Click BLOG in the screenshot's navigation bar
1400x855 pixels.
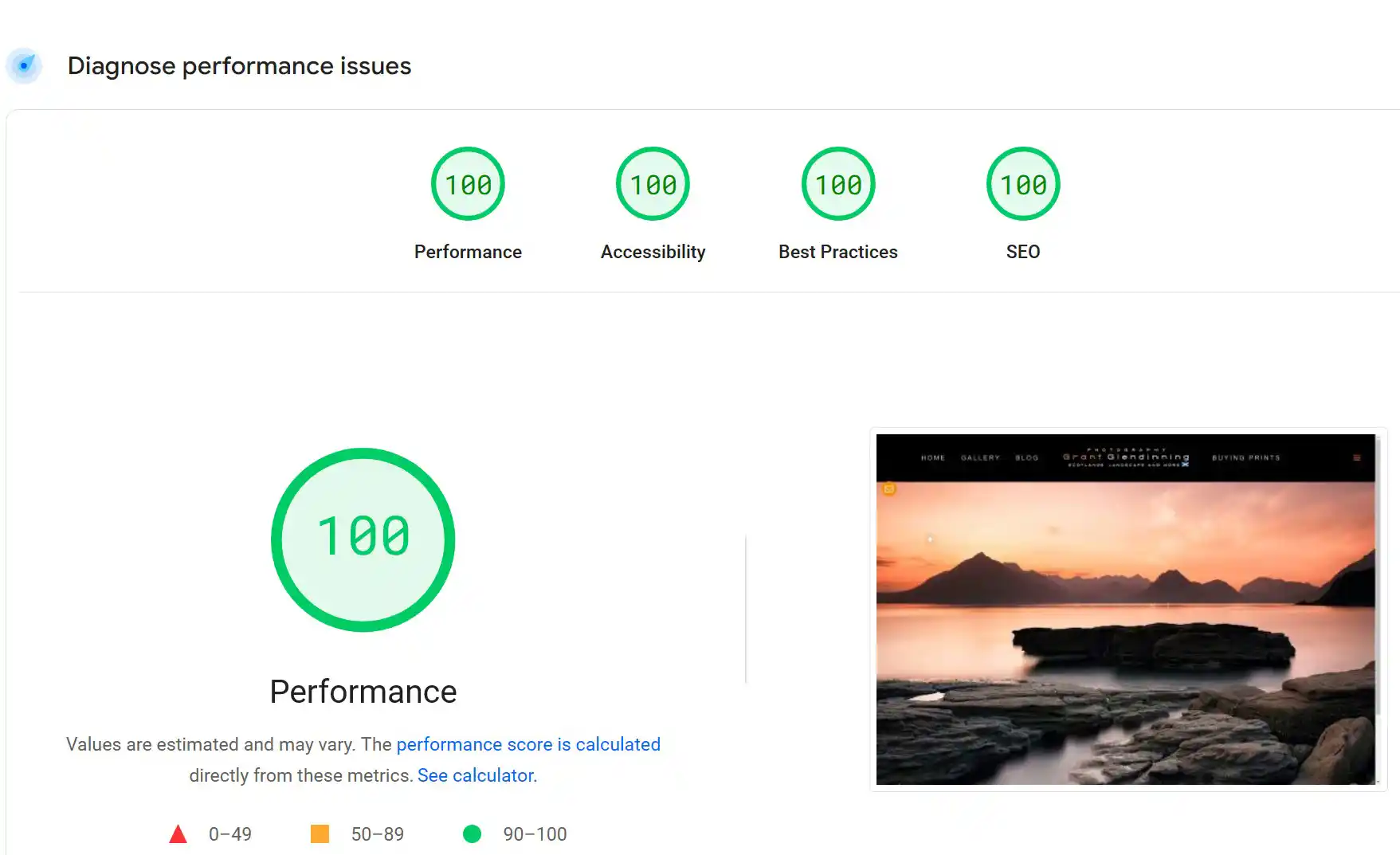1026,458
